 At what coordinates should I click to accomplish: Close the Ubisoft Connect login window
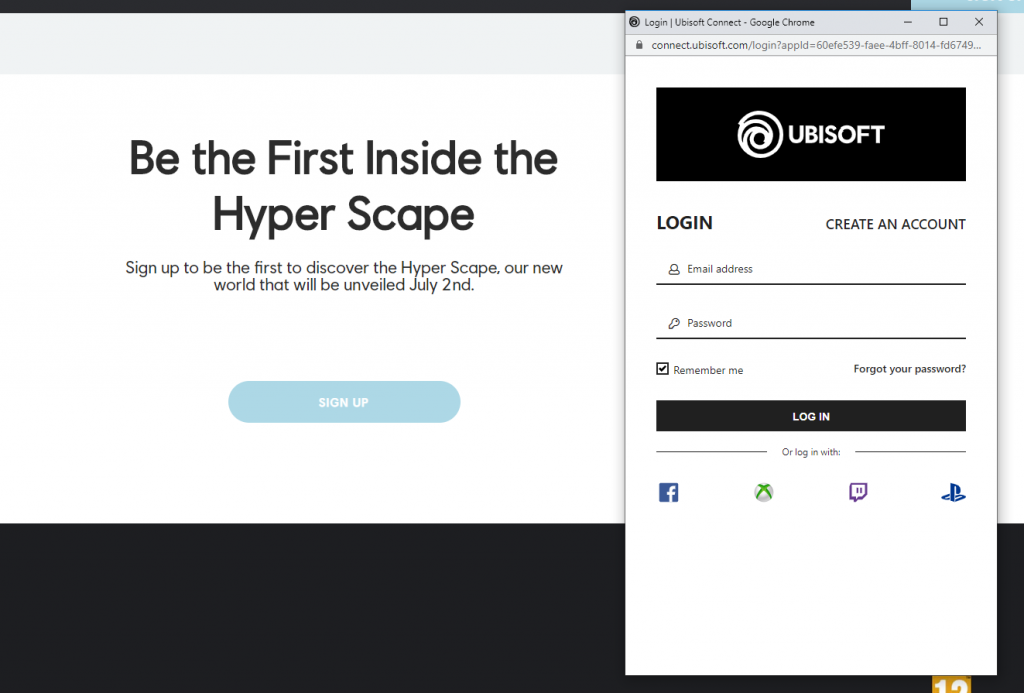tap(978, 22)
